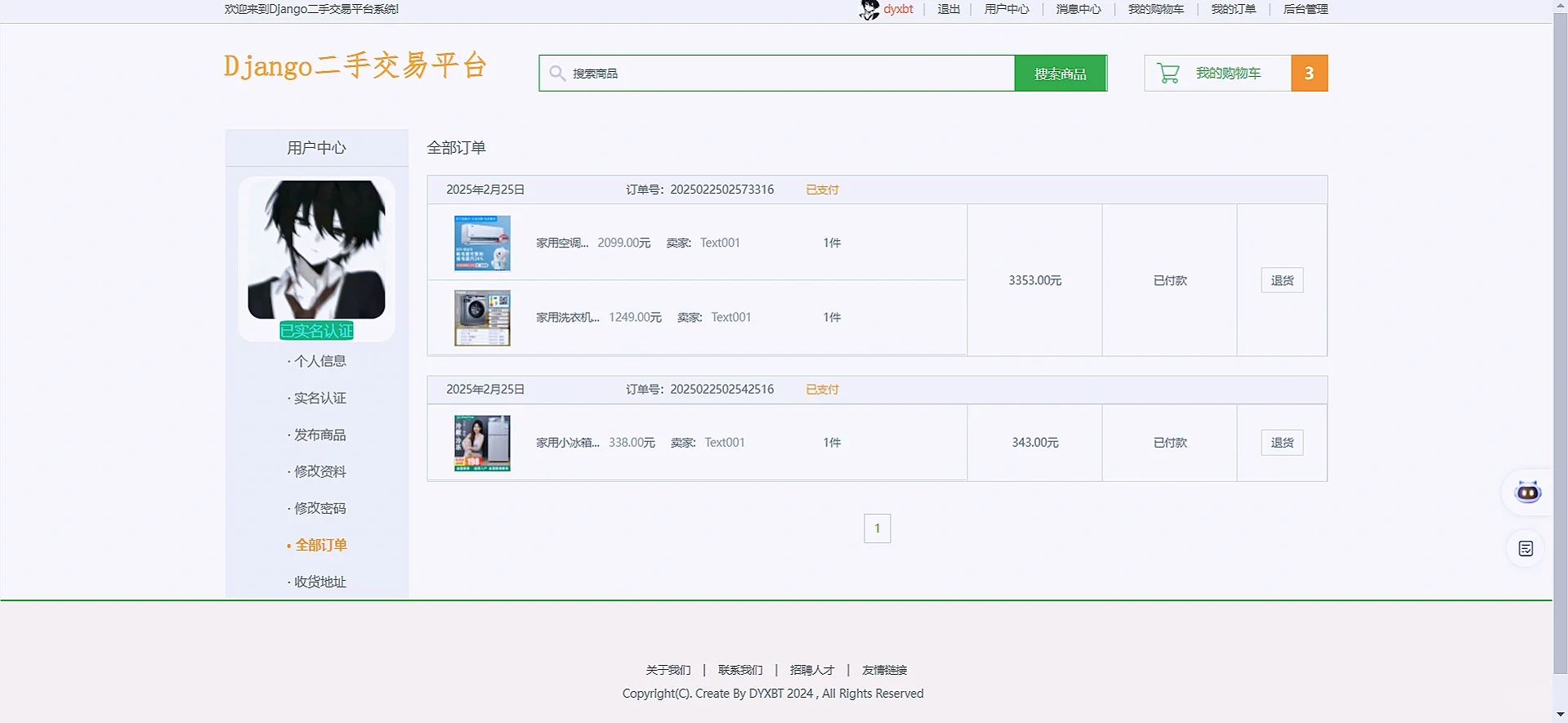
Task: Open the small fridge product thumbnail
Action: (482, 443)
